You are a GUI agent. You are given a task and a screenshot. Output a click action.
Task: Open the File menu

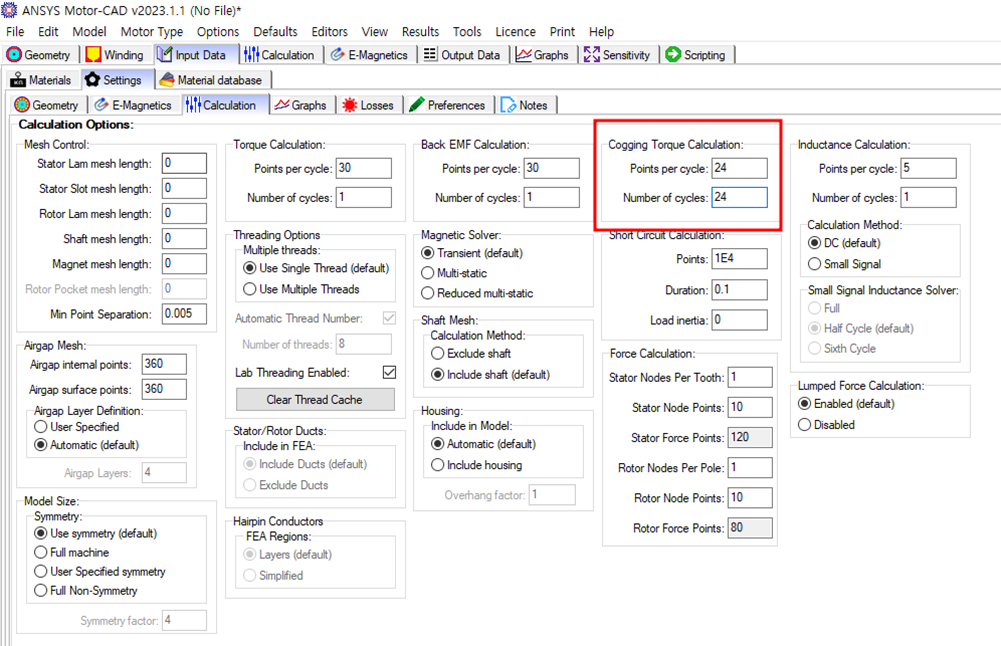(15, 31)
